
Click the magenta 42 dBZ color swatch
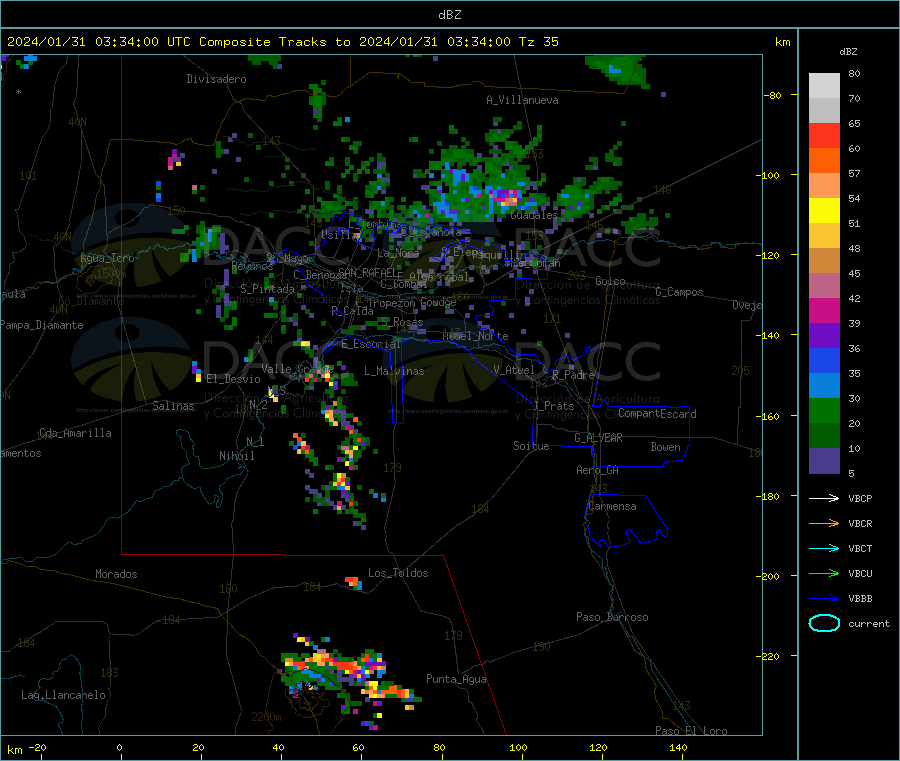coord(824,310)
